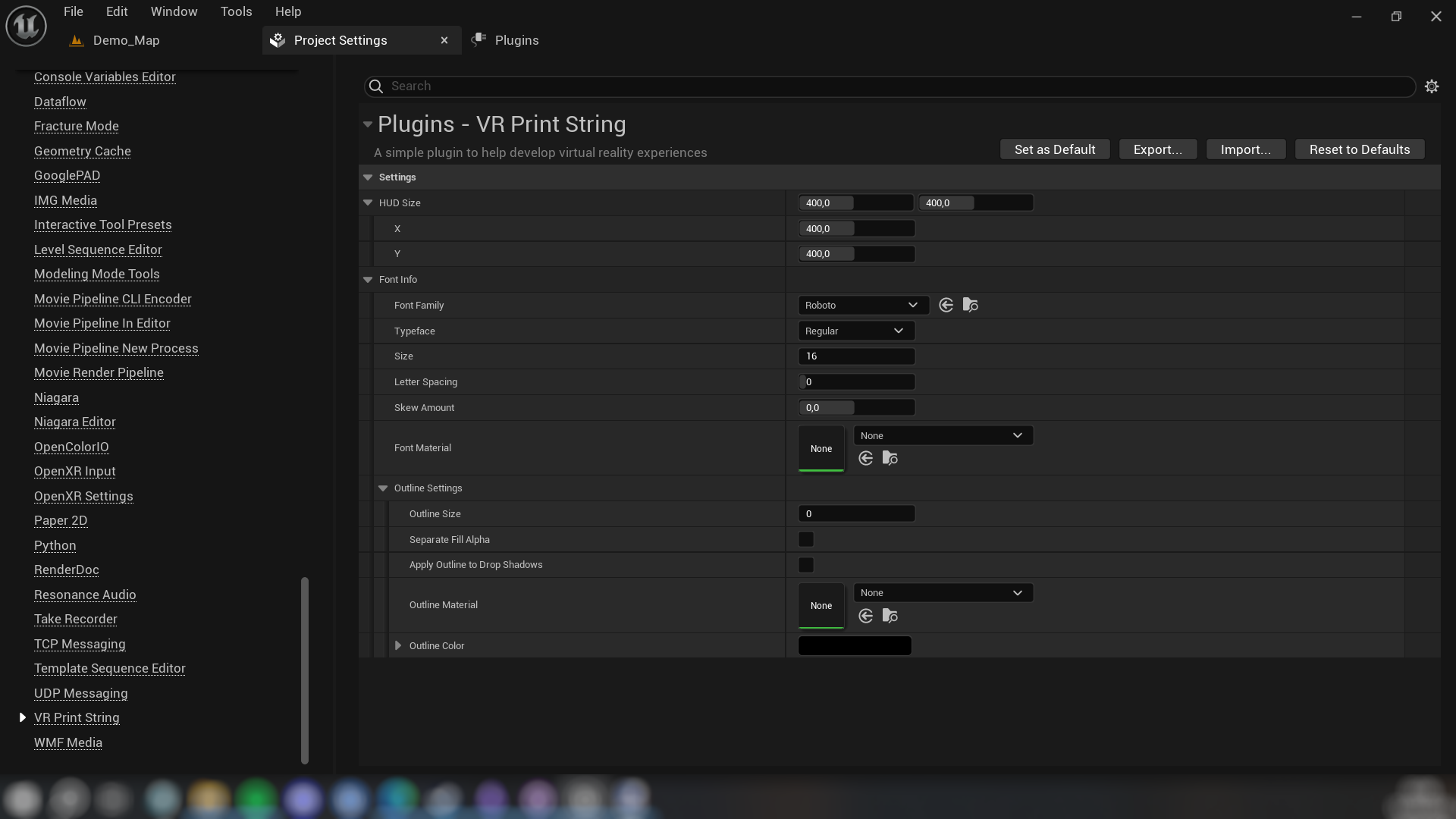The height and width of the screenshot is (819, 1456).
Task: Expand the Outline Color property
Action: click(x=398, y=646)
